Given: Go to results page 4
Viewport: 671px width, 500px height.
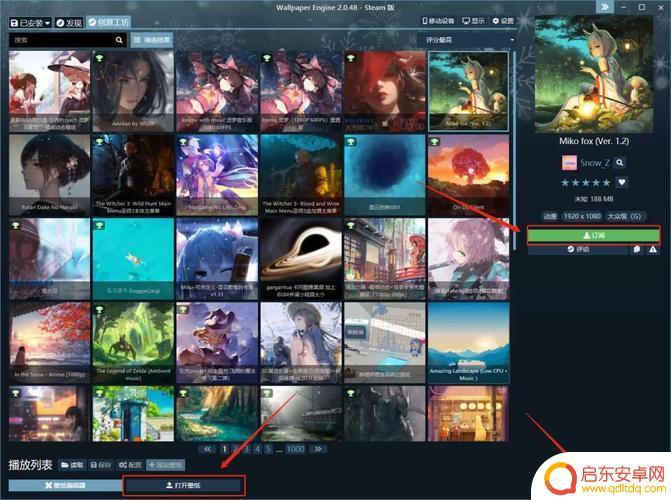Looking at the screenshot, I should coord(257,449).
